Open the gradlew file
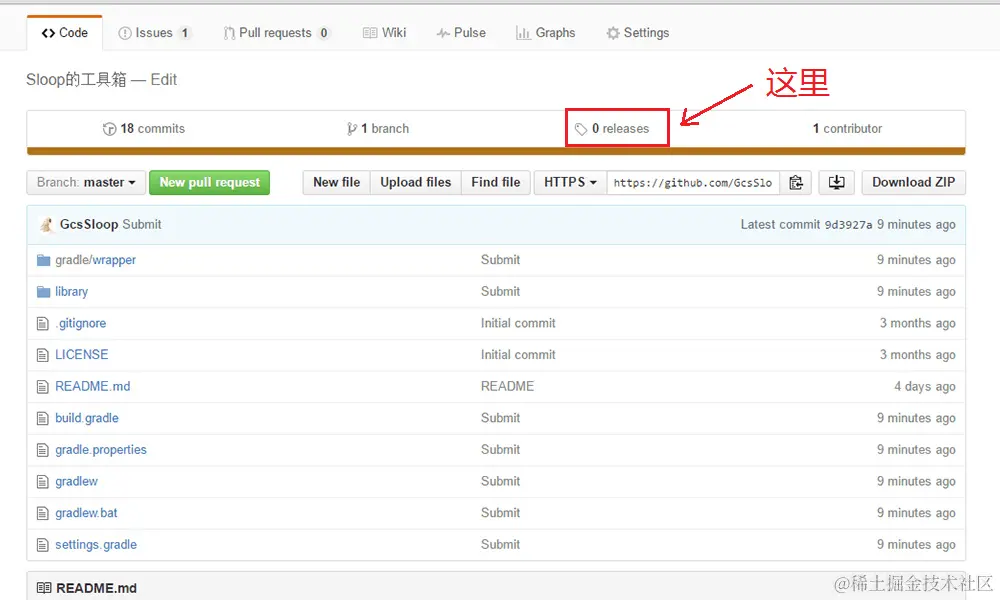Viewport: 1000px width, 600px height. point(77,481)
